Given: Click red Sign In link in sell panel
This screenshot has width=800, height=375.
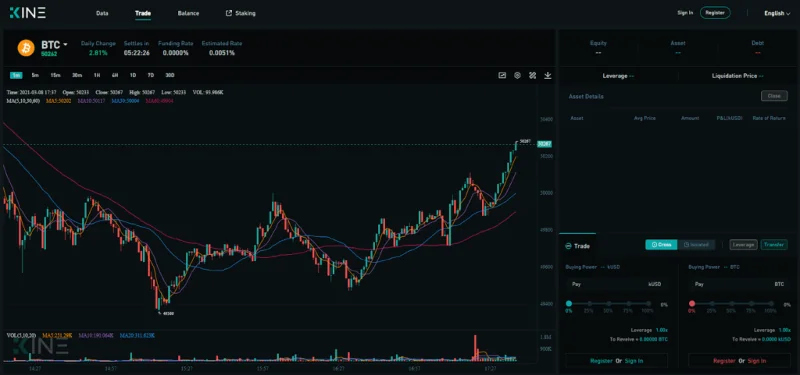Looking at the screenshot, I should pos(757,361).
